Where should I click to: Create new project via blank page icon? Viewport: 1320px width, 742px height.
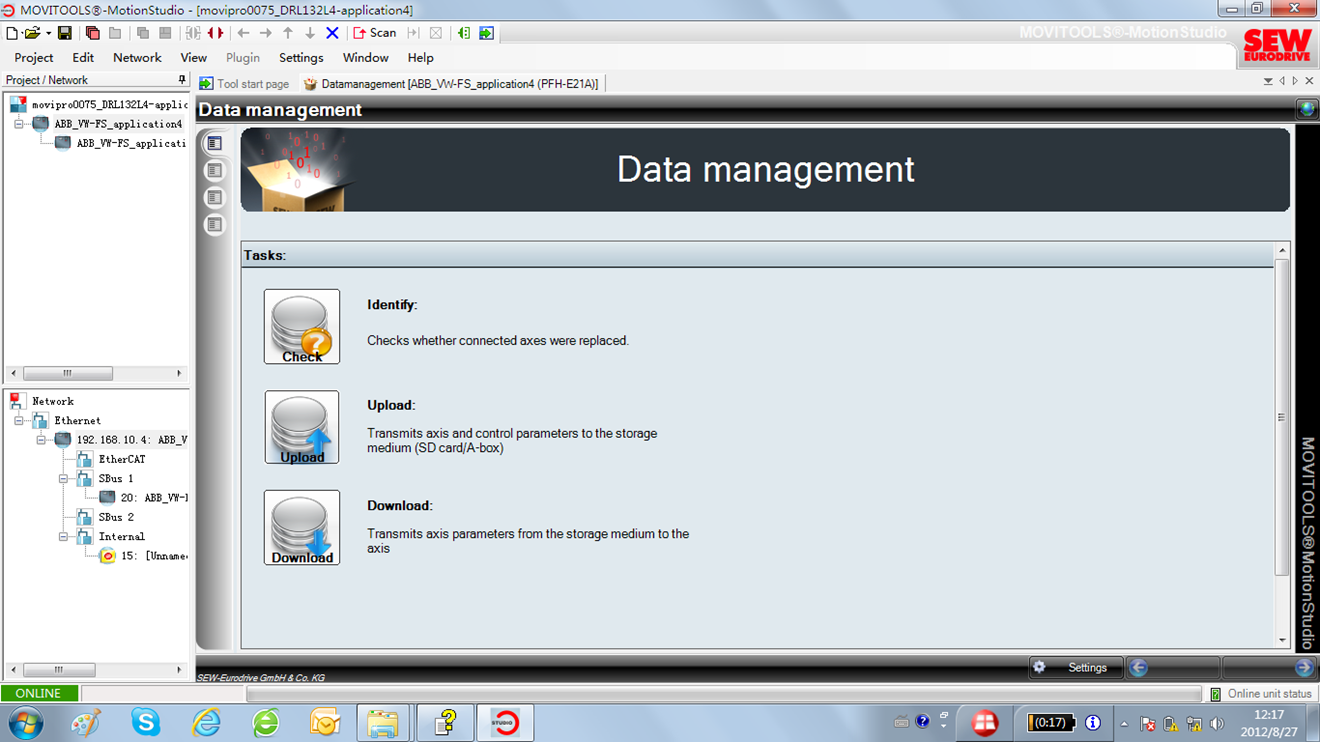tap(12, 33)
